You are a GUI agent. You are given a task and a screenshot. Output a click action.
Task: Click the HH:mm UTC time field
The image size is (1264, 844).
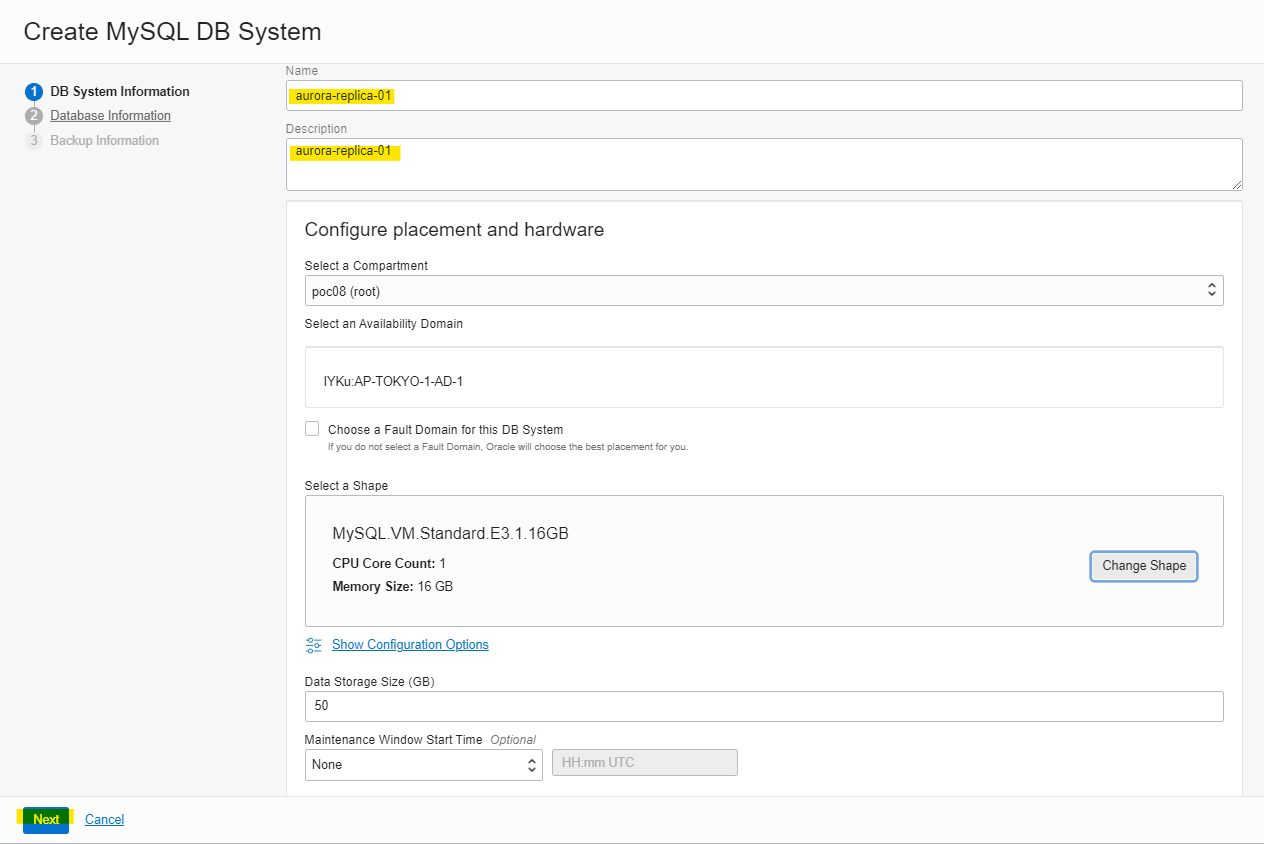645,763
